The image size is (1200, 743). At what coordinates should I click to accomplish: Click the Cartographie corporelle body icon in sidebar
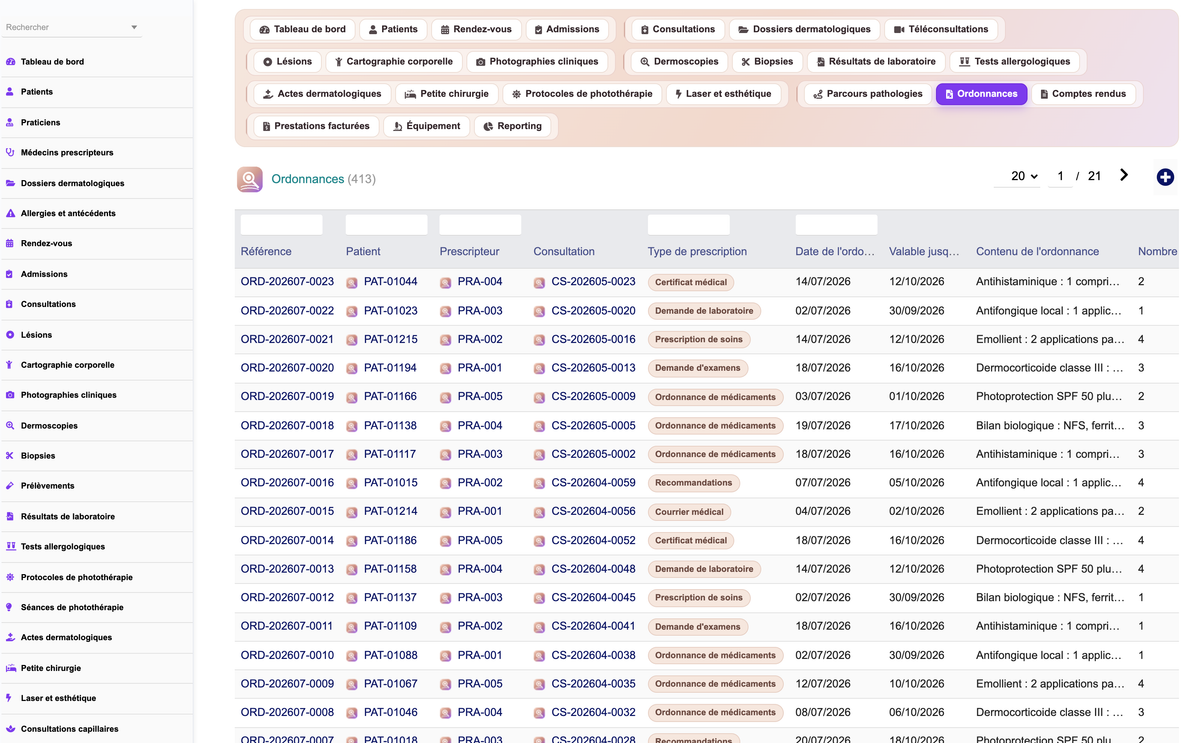pos(10,365)
